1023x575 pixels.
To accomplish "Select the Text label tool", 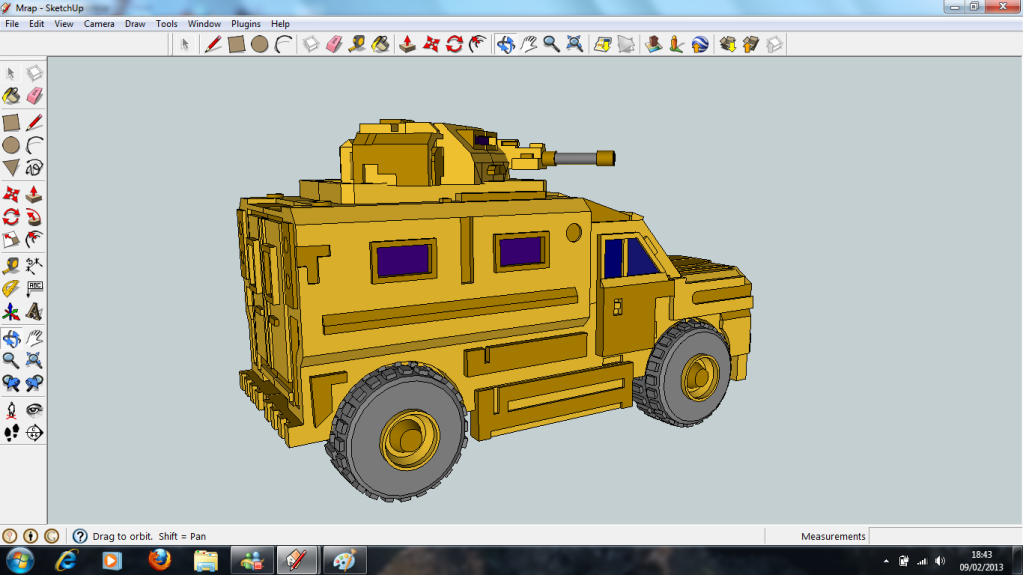I will coord(34,288).
